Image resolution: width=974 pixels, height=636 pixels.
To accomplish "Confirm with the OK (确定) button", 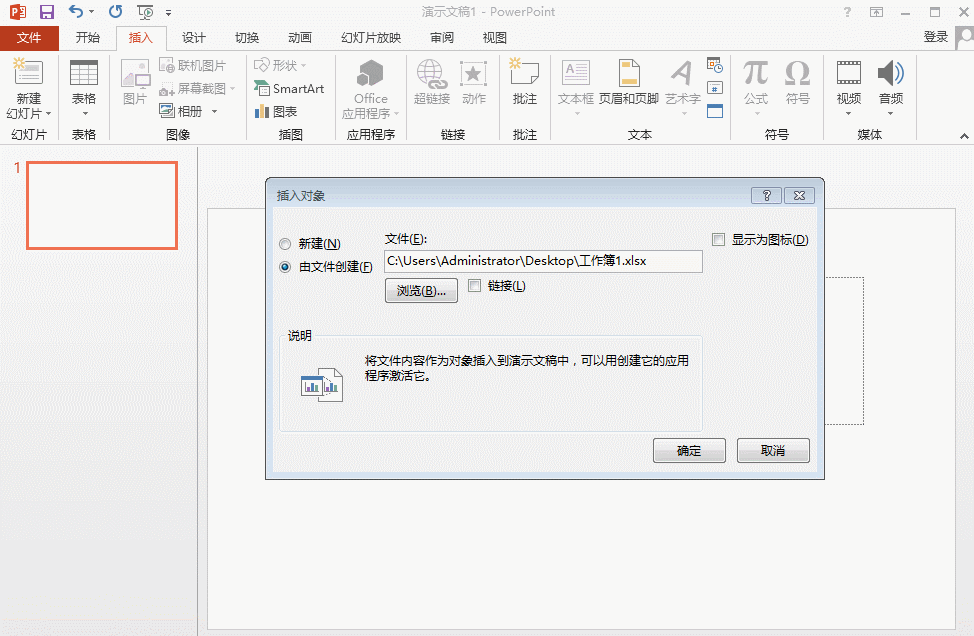I will click(x=689, y=450).
